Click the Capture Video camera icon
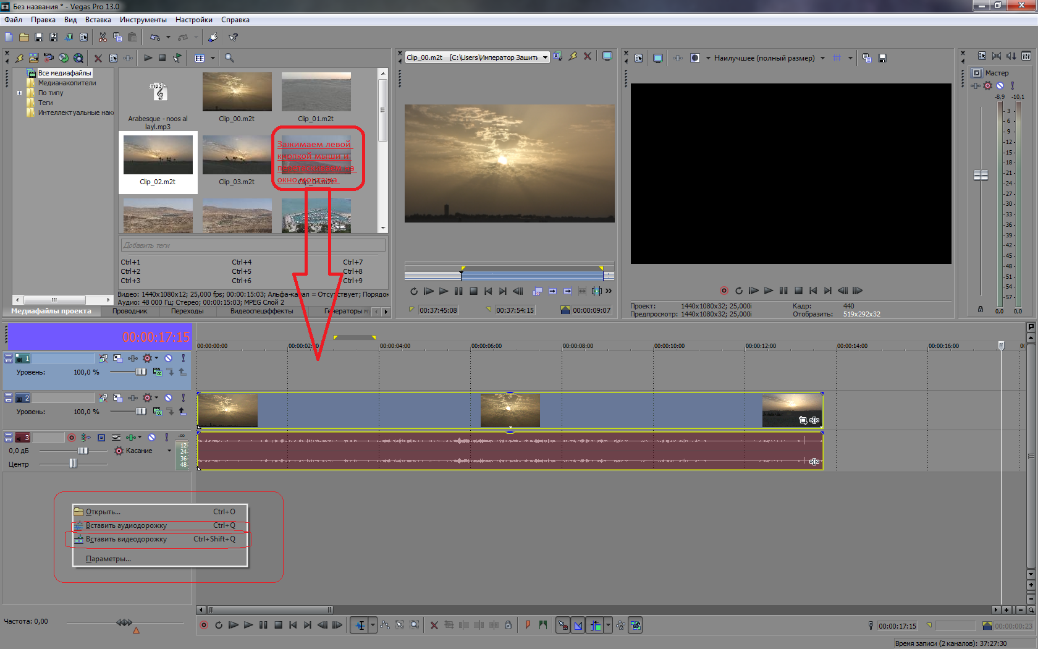Screen dimensions: 1038x649 [48, 58]
